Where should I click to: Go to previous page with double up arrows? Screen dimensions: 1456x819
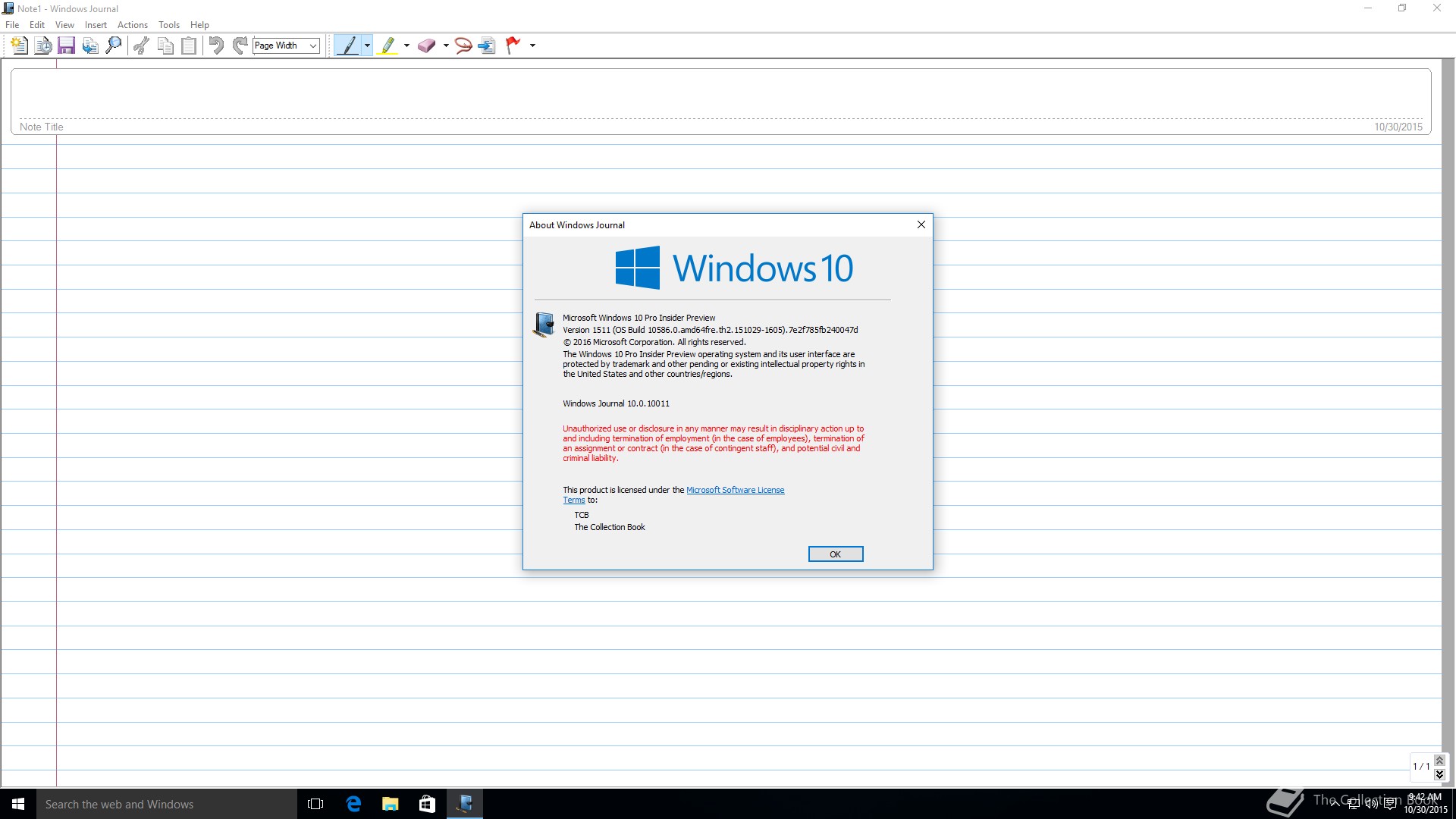(x=1439, y=761)
